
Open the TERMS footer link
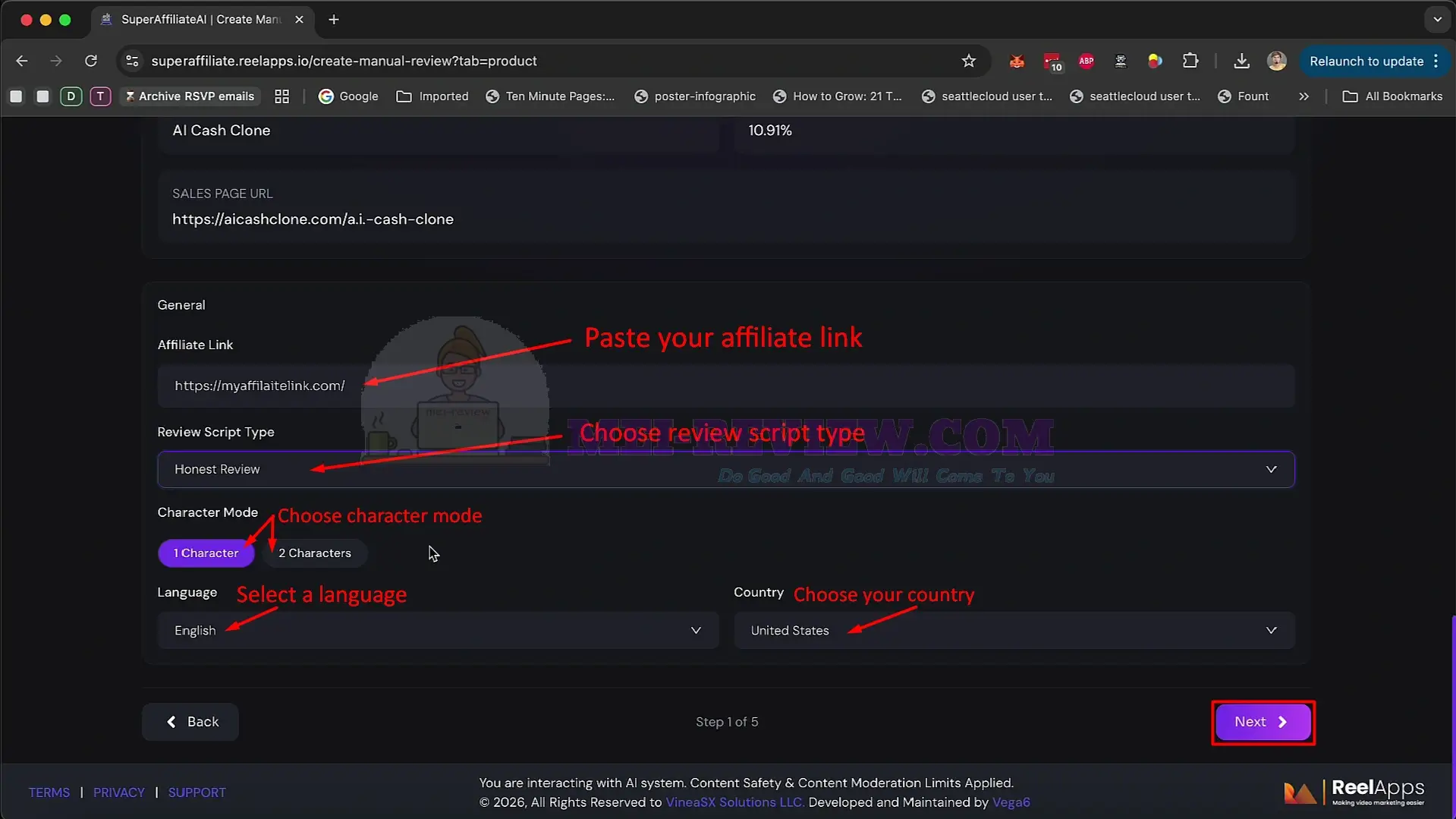coord(49,792)
